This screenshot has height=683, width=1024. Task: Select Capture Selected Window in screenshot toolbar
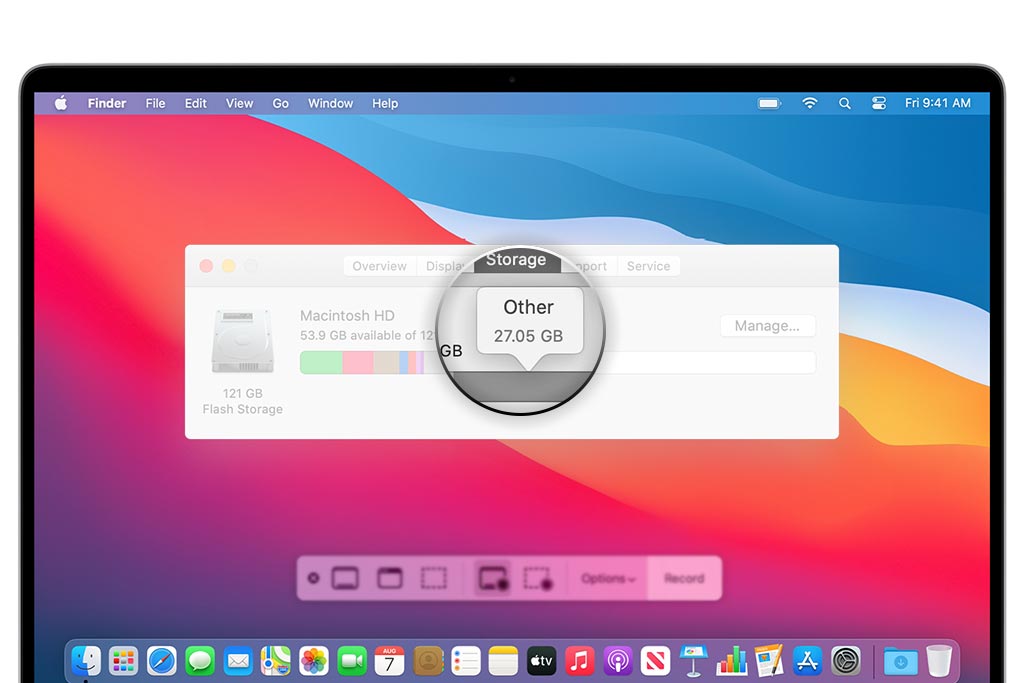point(390,579)
